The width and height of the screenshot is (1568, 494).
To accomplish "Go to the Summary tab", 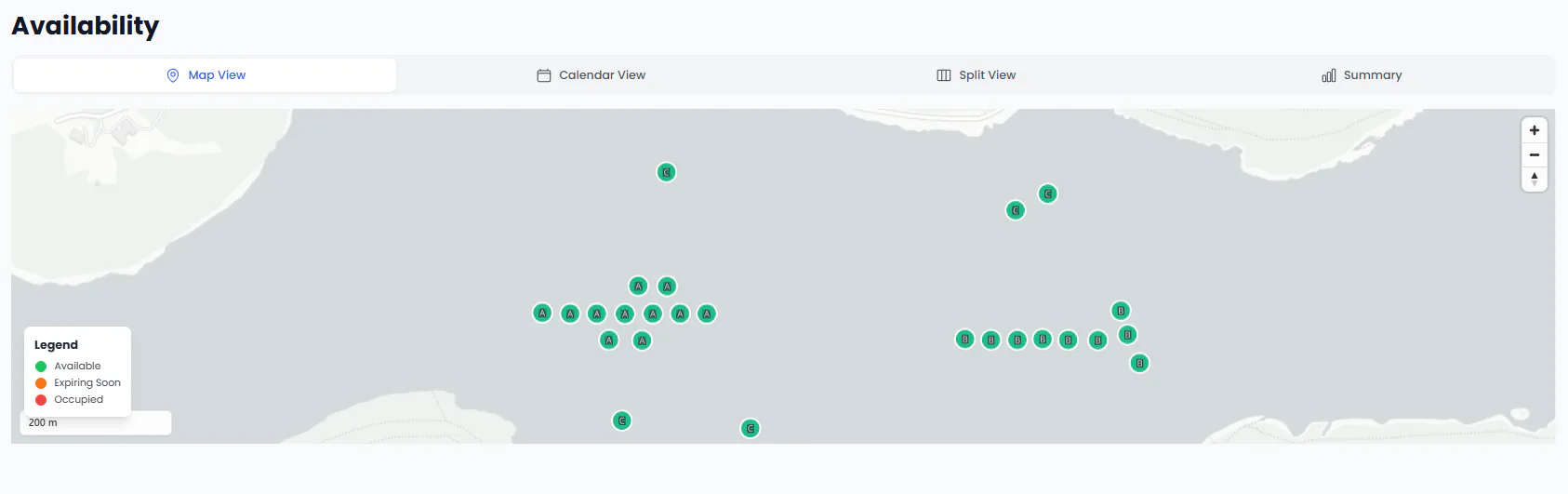I will coord(1362,75).
